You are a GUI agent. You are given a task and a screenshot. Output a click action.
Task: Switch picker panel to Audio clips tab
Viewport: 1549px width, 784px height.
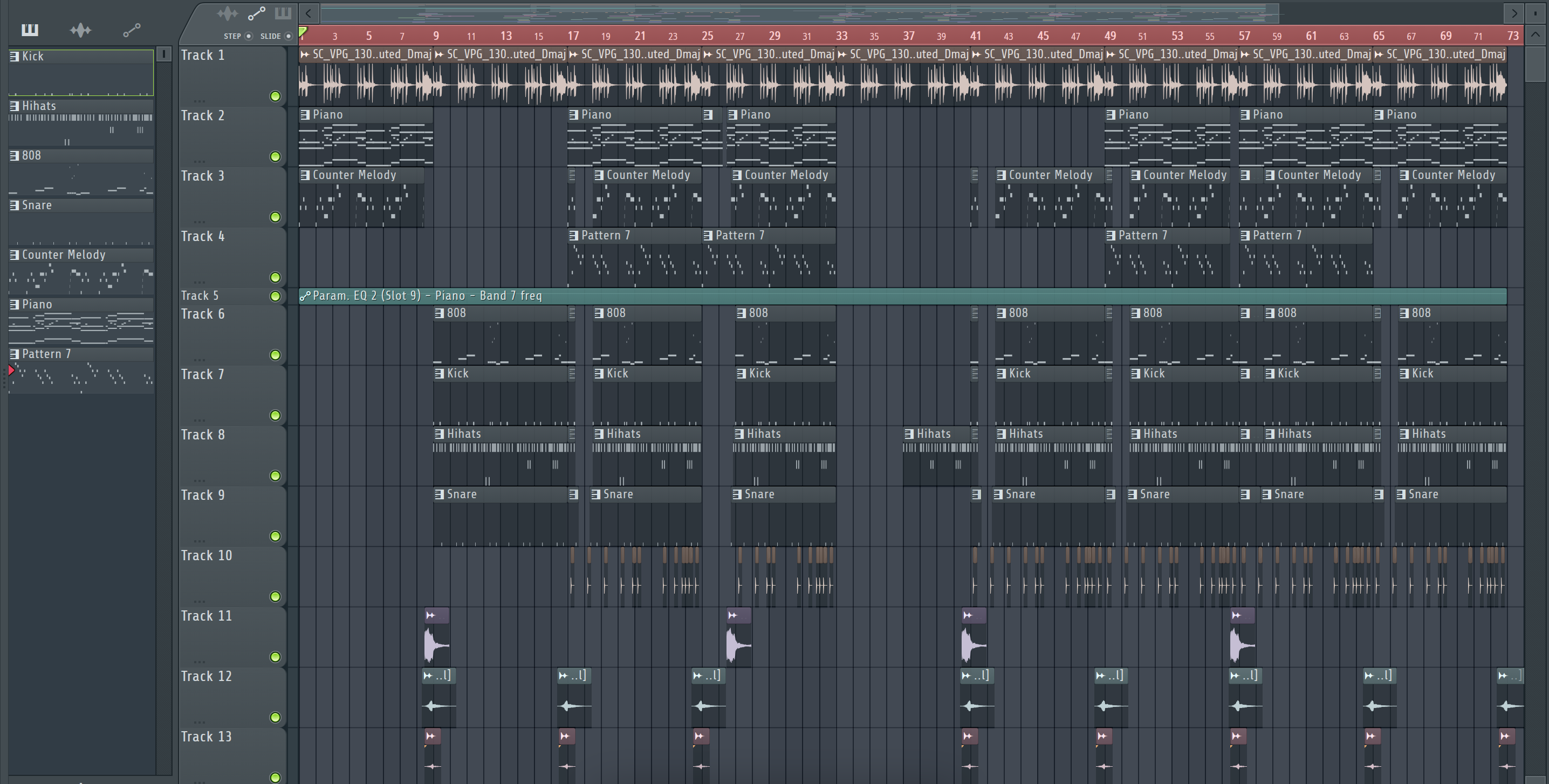(x=80, y=30)
